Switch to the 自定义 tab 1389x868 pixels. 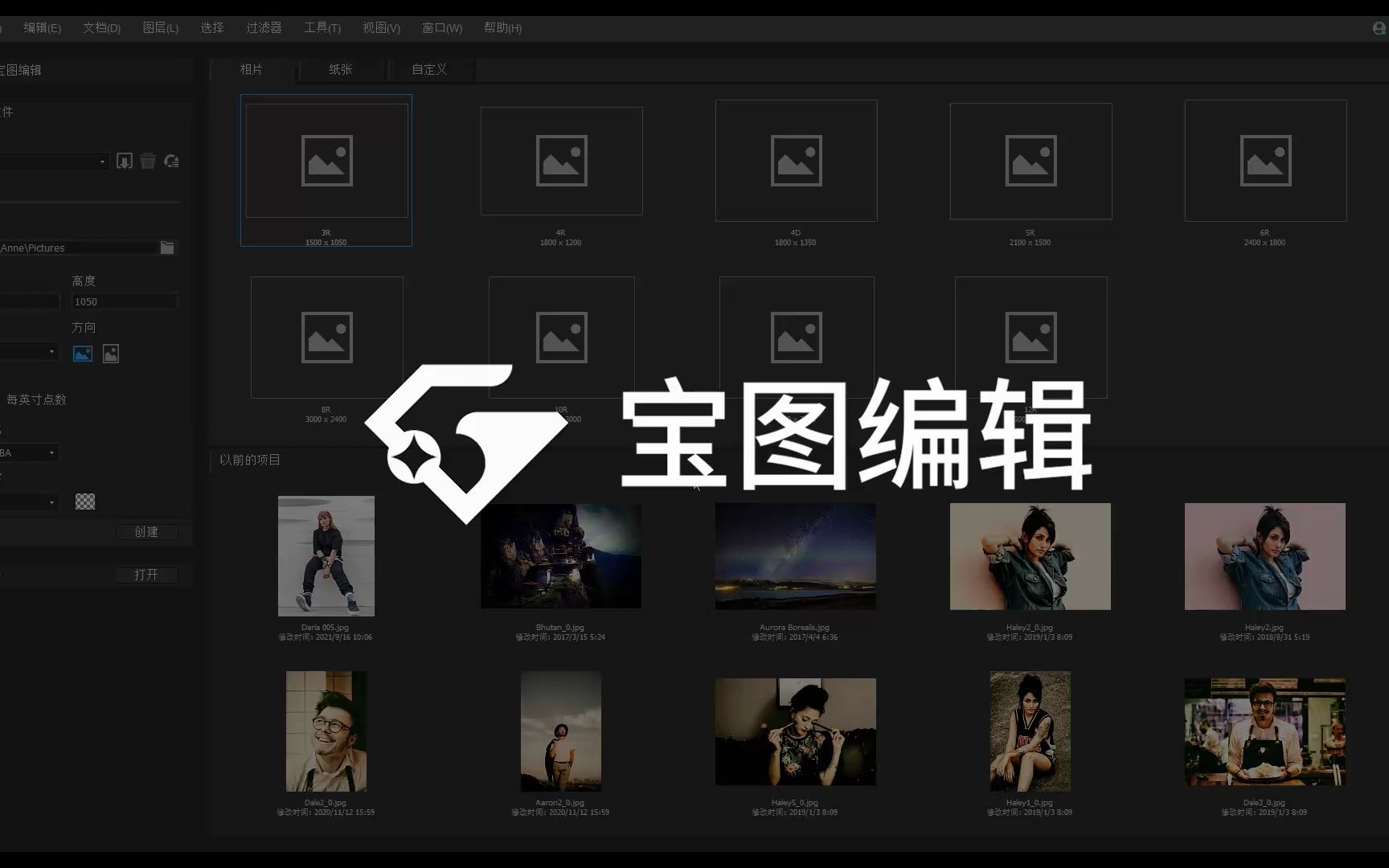(x=430, y=70)
